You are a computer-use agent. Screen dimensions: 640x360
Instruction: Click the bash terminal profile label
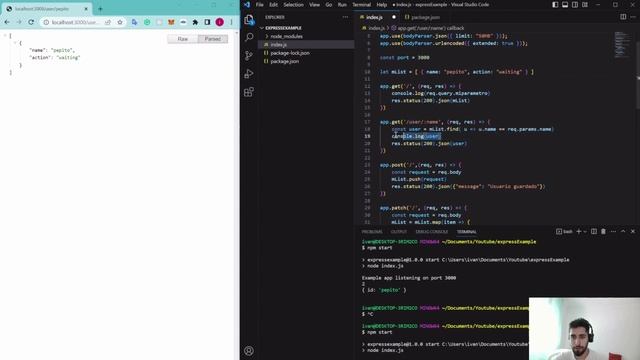pos(564,231)
